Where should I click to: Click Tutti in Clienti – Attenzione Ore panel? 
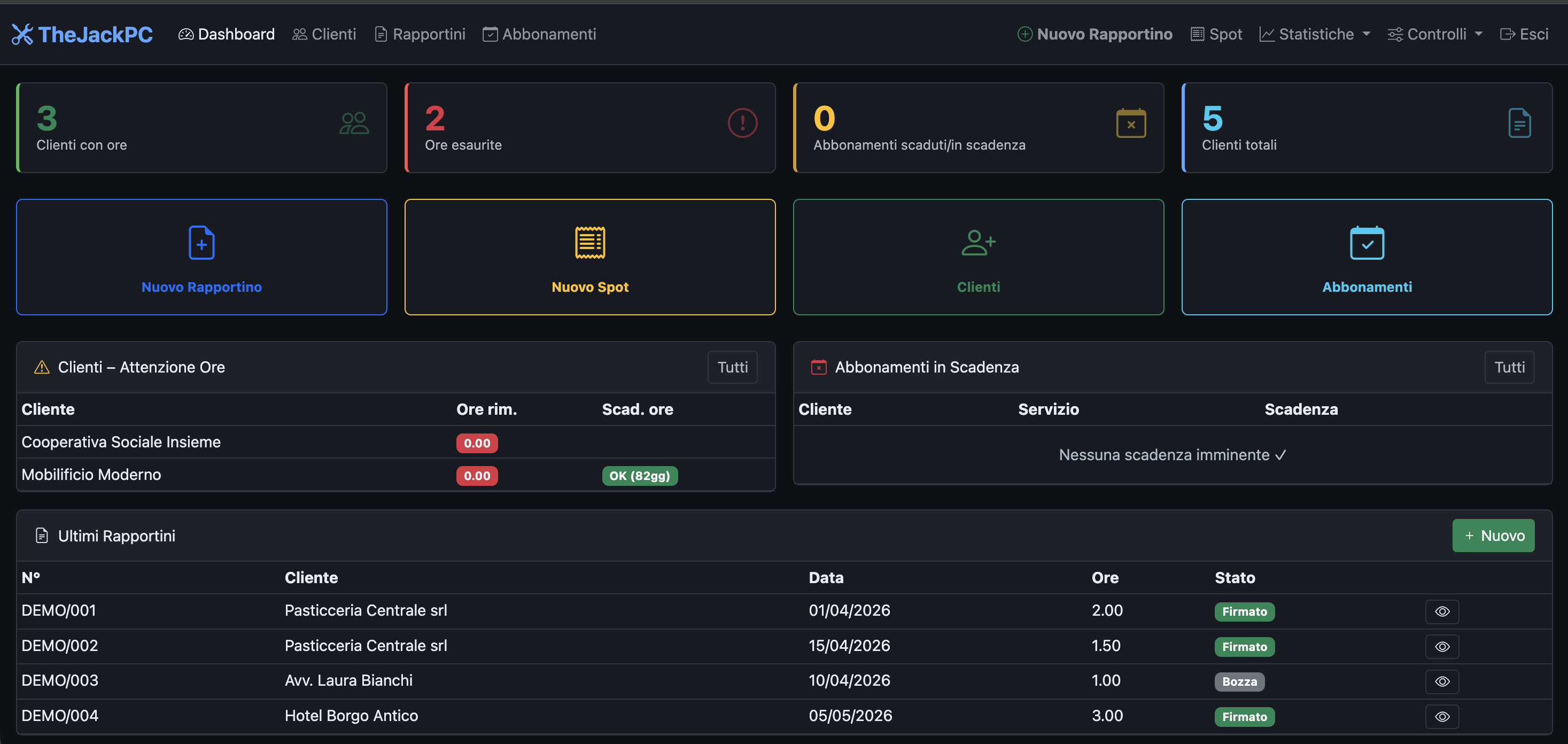click(x=732, y=367)
